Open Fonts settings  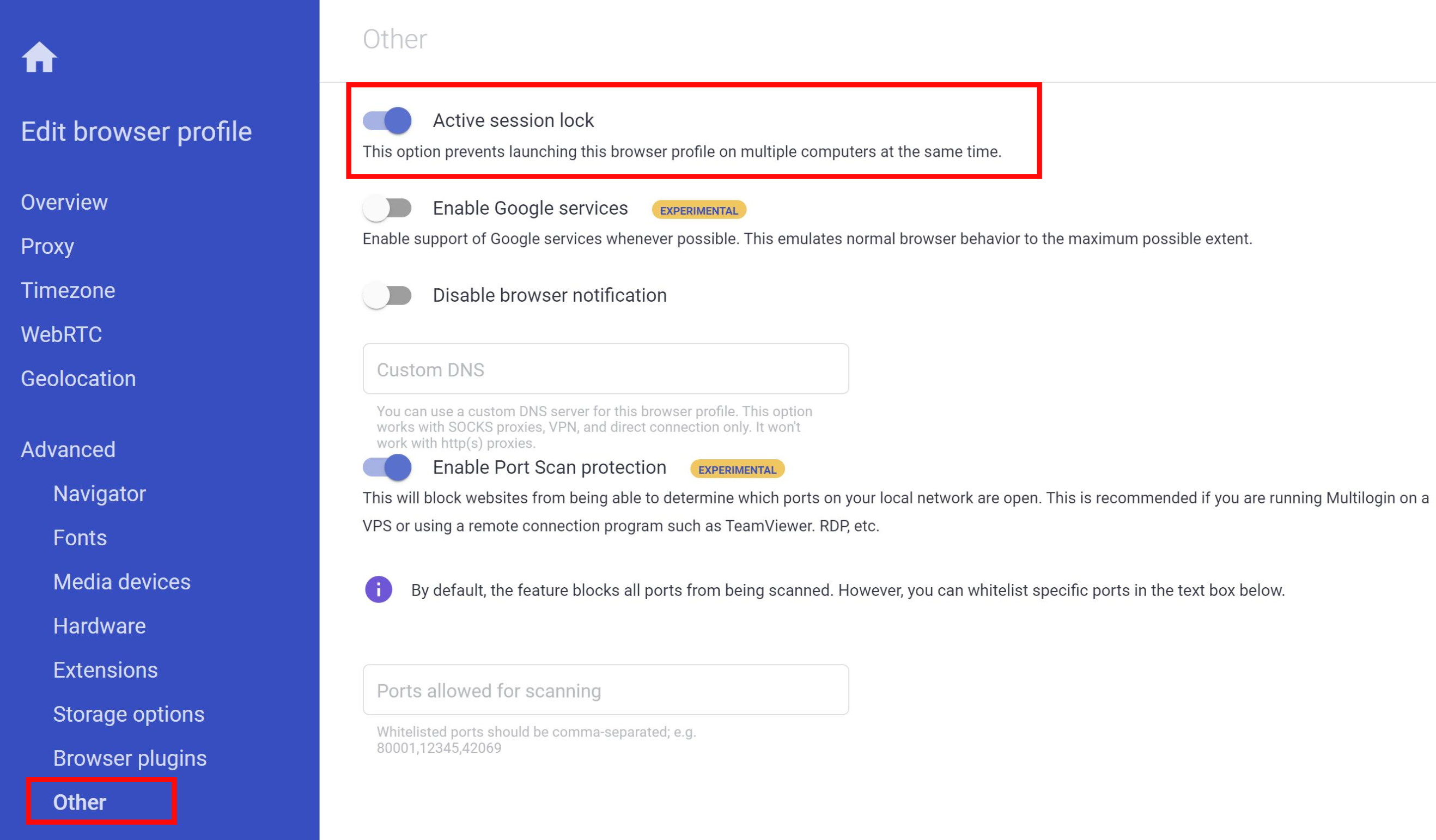tap(80, 538)
